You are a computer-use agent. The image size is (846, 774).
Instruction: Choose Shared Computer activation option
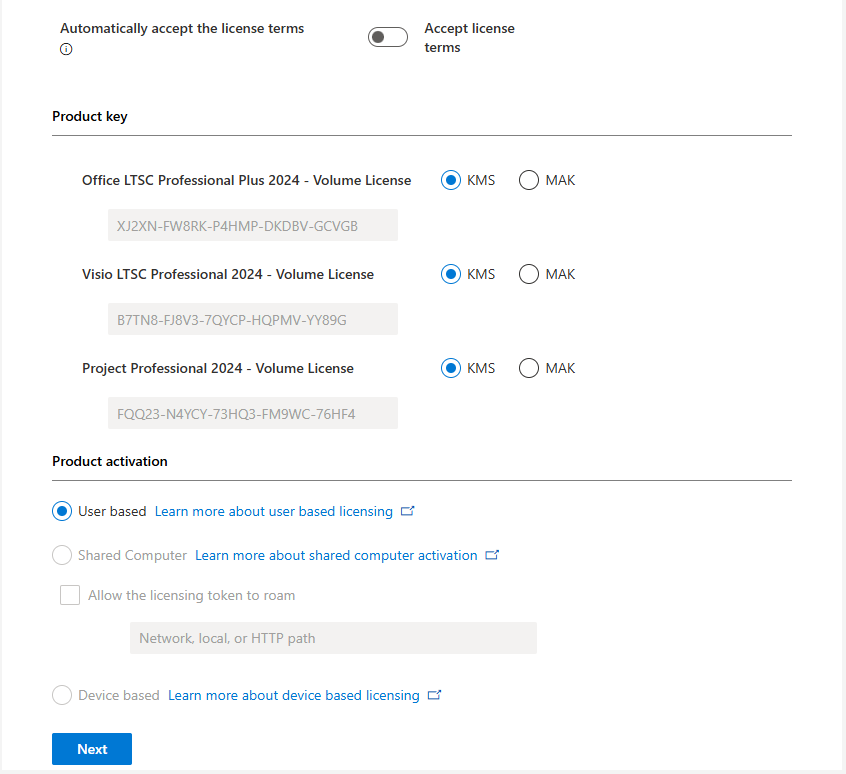62,555
